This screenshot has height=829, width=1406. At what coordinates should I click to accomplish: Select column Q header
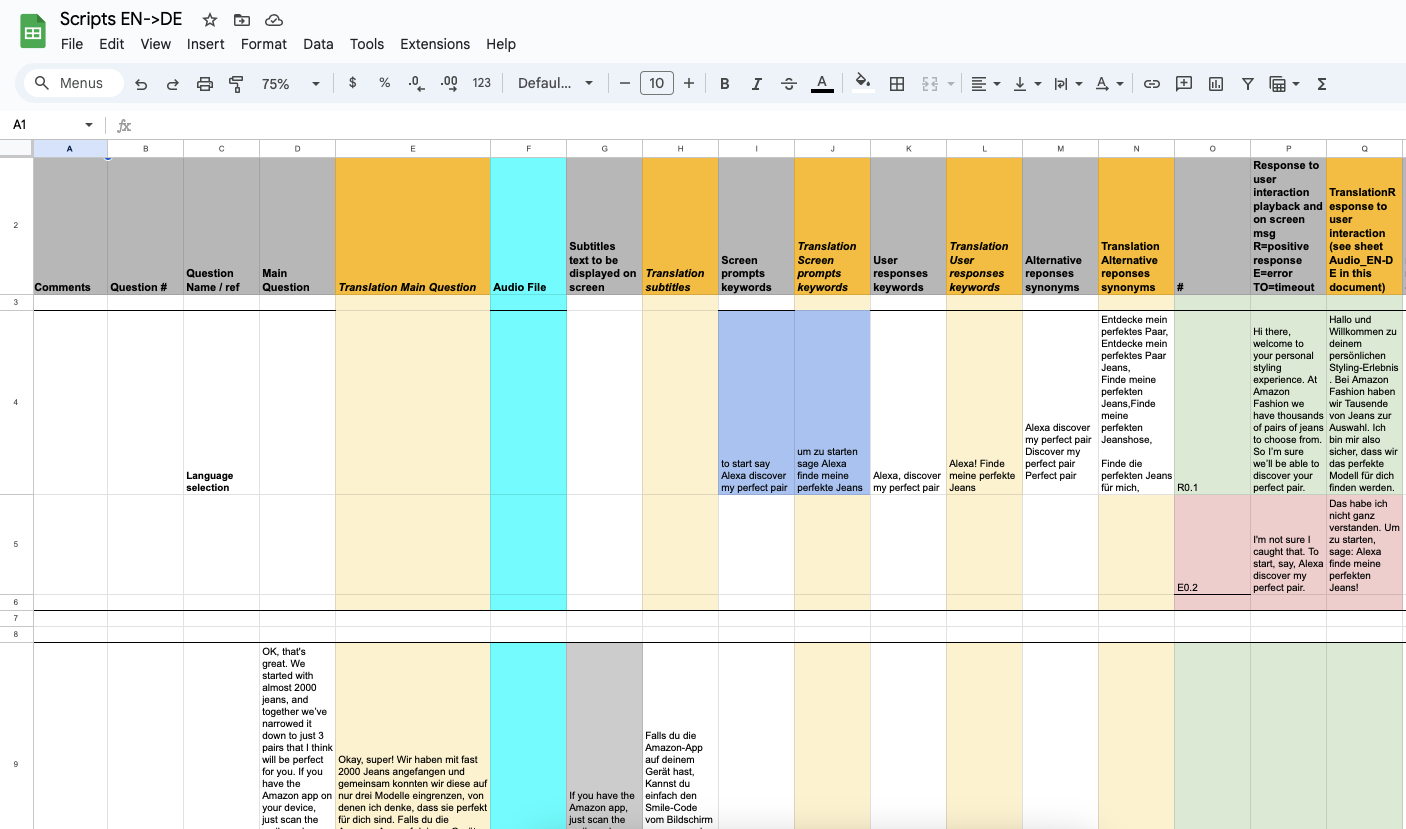(1364, 149)
